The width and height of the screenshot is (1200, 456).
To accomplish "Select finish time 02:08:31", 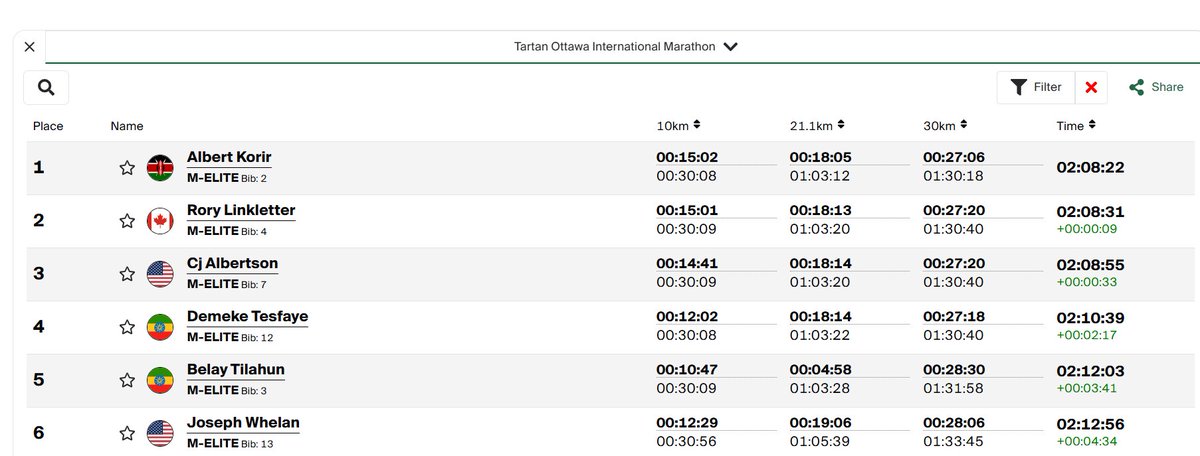I will 1091,212.
